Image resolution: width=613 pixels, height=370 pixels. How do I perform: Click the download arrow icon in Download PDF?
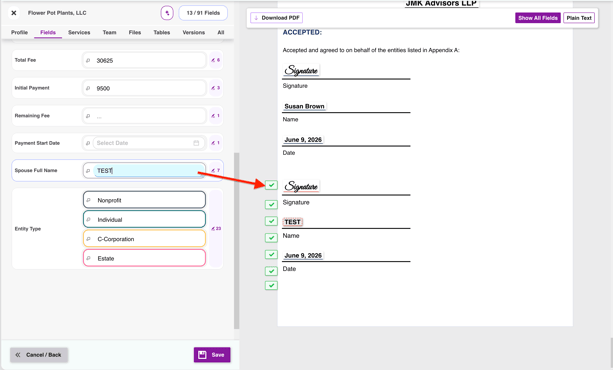(x=256, y=18)
